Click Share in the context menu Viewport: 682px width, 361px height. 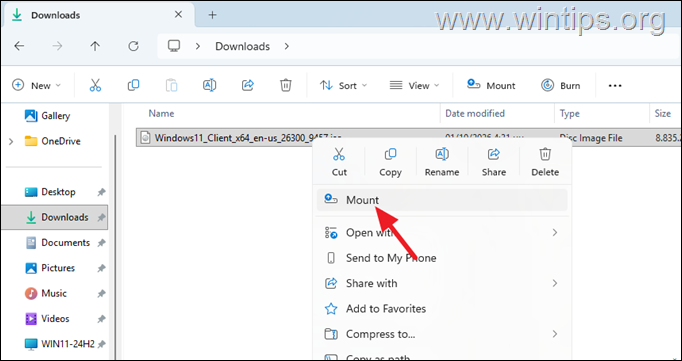494,162
